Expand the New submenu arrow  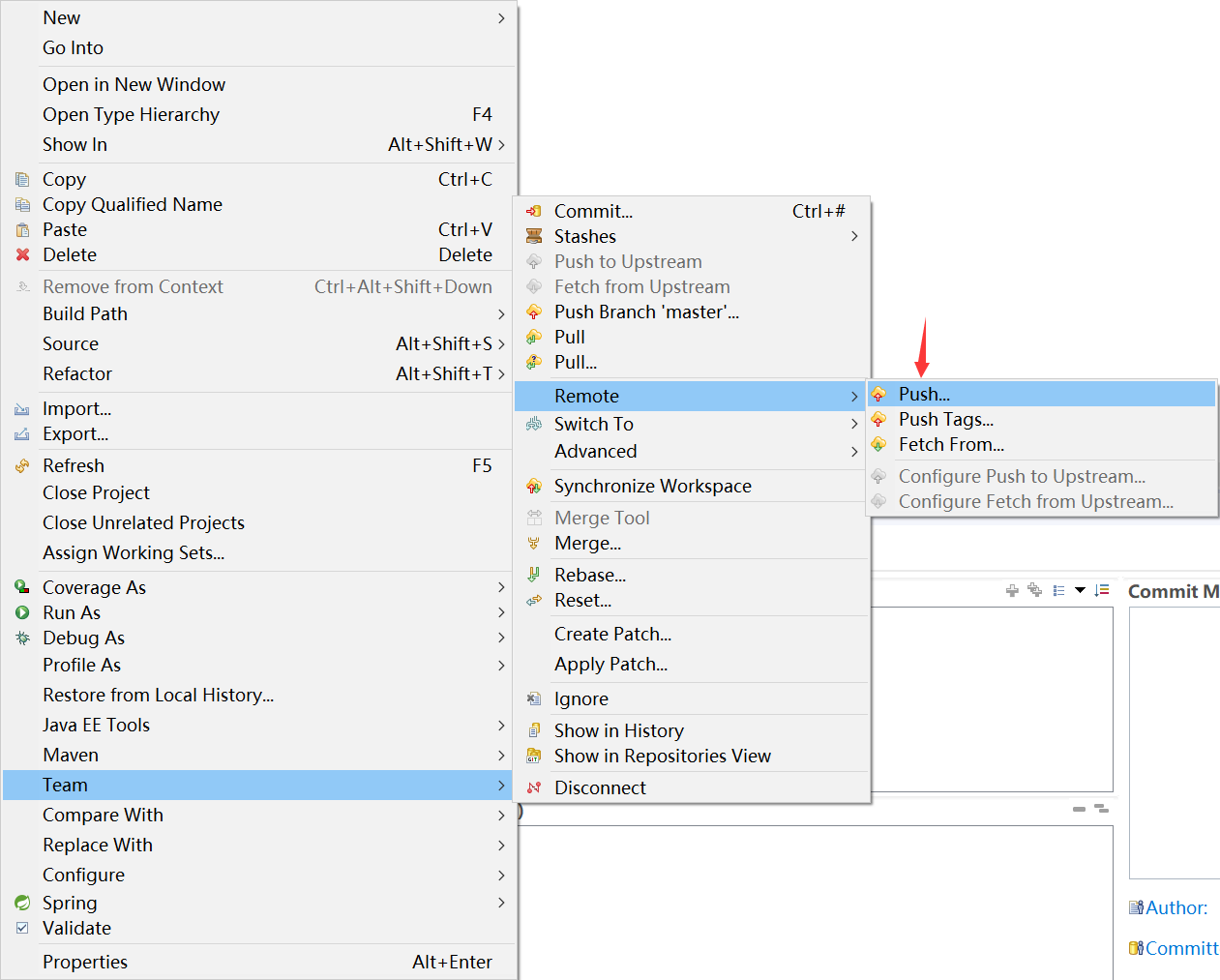(x=501, y=18)
